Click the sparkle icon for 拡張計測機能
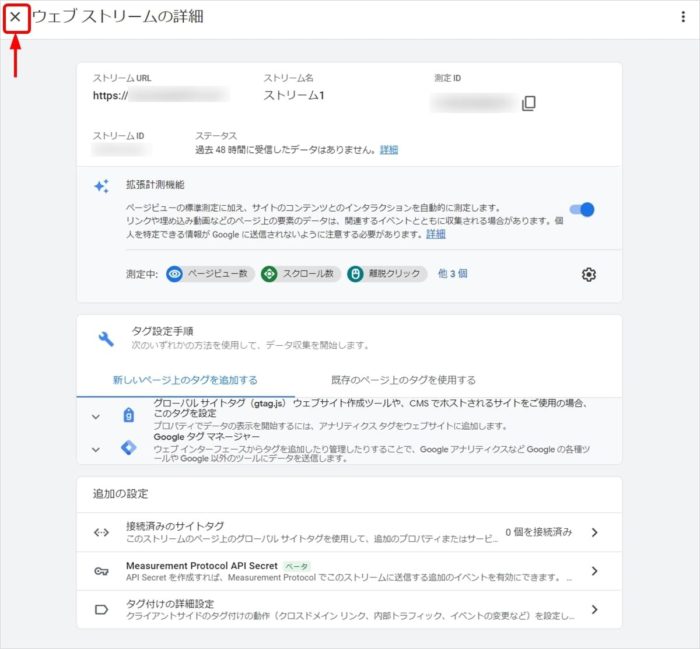Viewport: 700px width, 649px height. pos(101,186)
